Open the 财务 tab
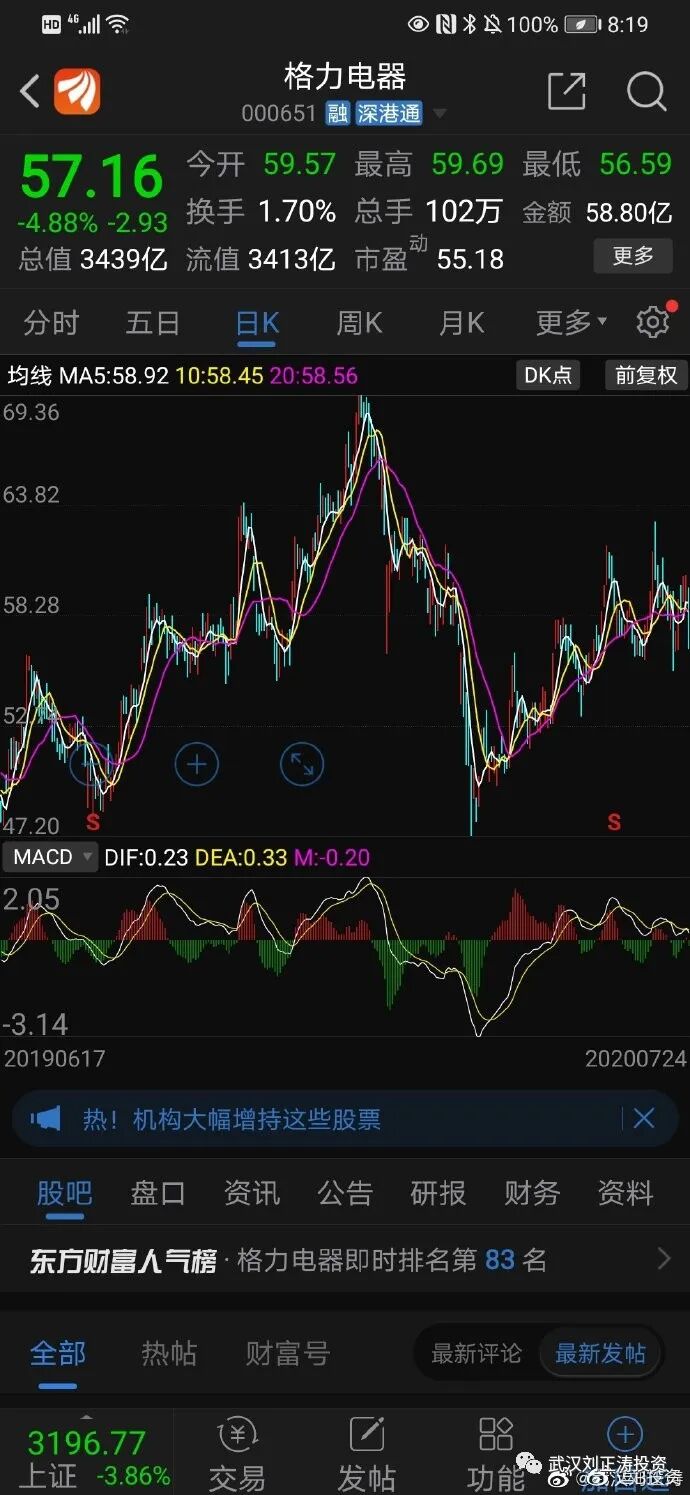The image size is (690, 1495). click(531, 1193)
